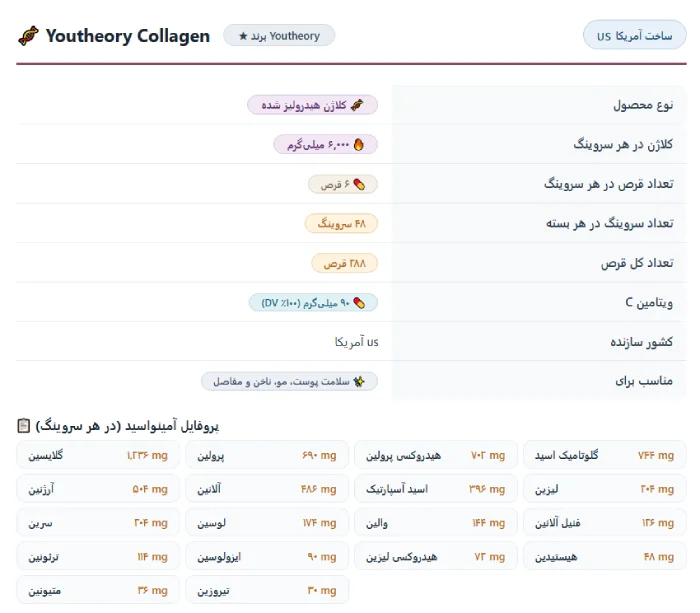Viewport: 700px width, 613px height.
Task: Click the ۲۸۸ قرص badge
Action: coord(344,263)
